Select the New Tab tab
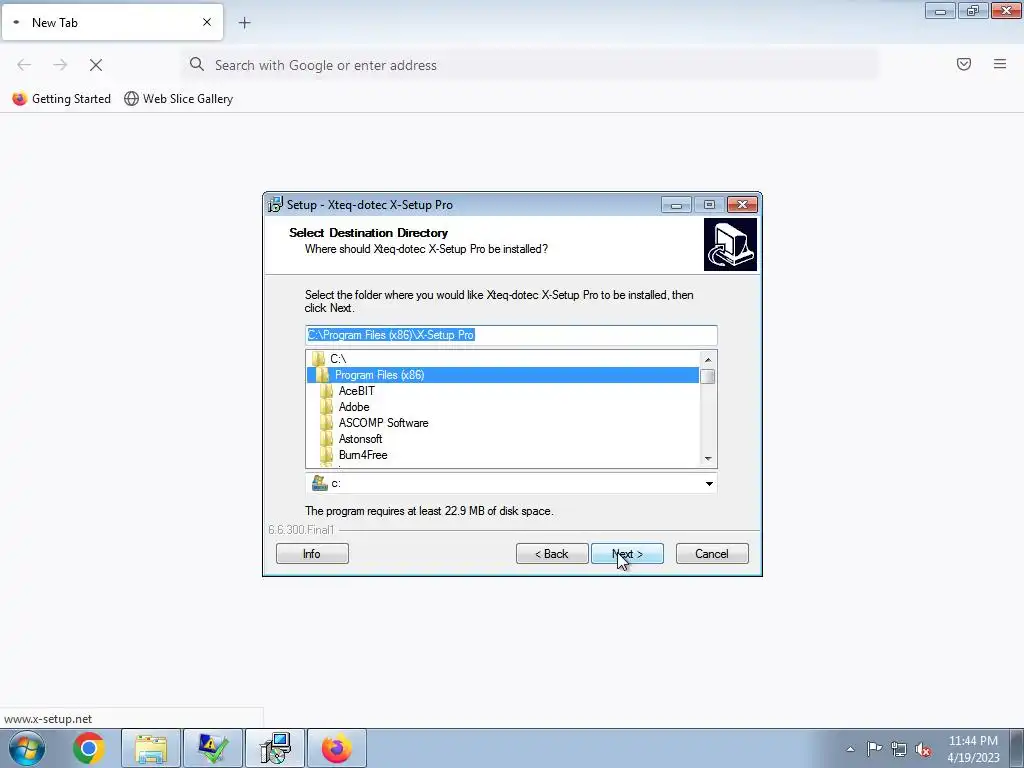 112,22
